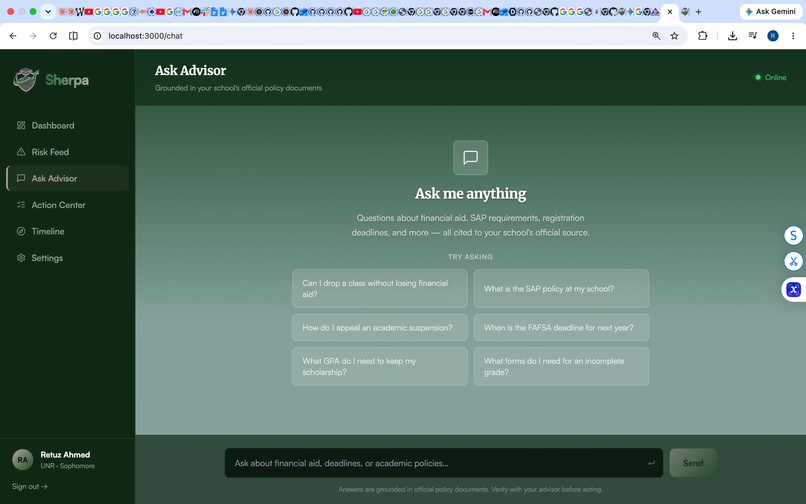806x504 pixels.
Task: Click the Sherpa logo emblem
Action: tap(26, 80)
